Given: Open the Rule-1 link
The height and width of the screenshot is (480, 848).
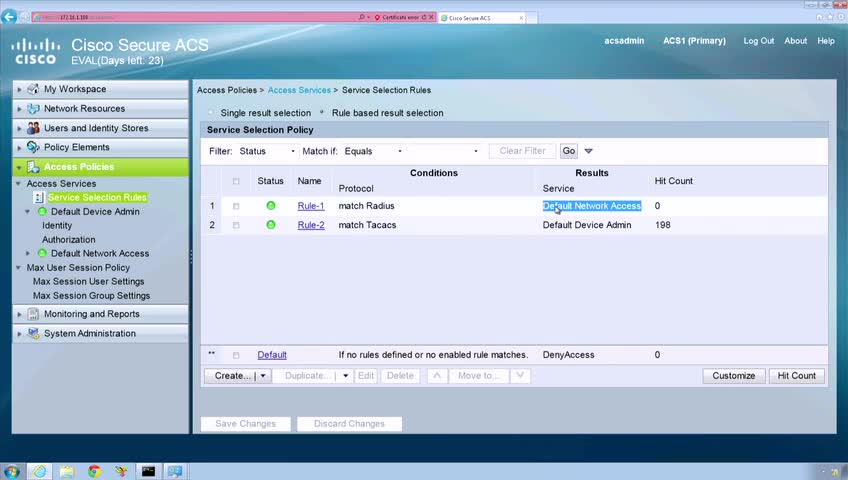Looking at the screenshot, I should pos(311,206).
